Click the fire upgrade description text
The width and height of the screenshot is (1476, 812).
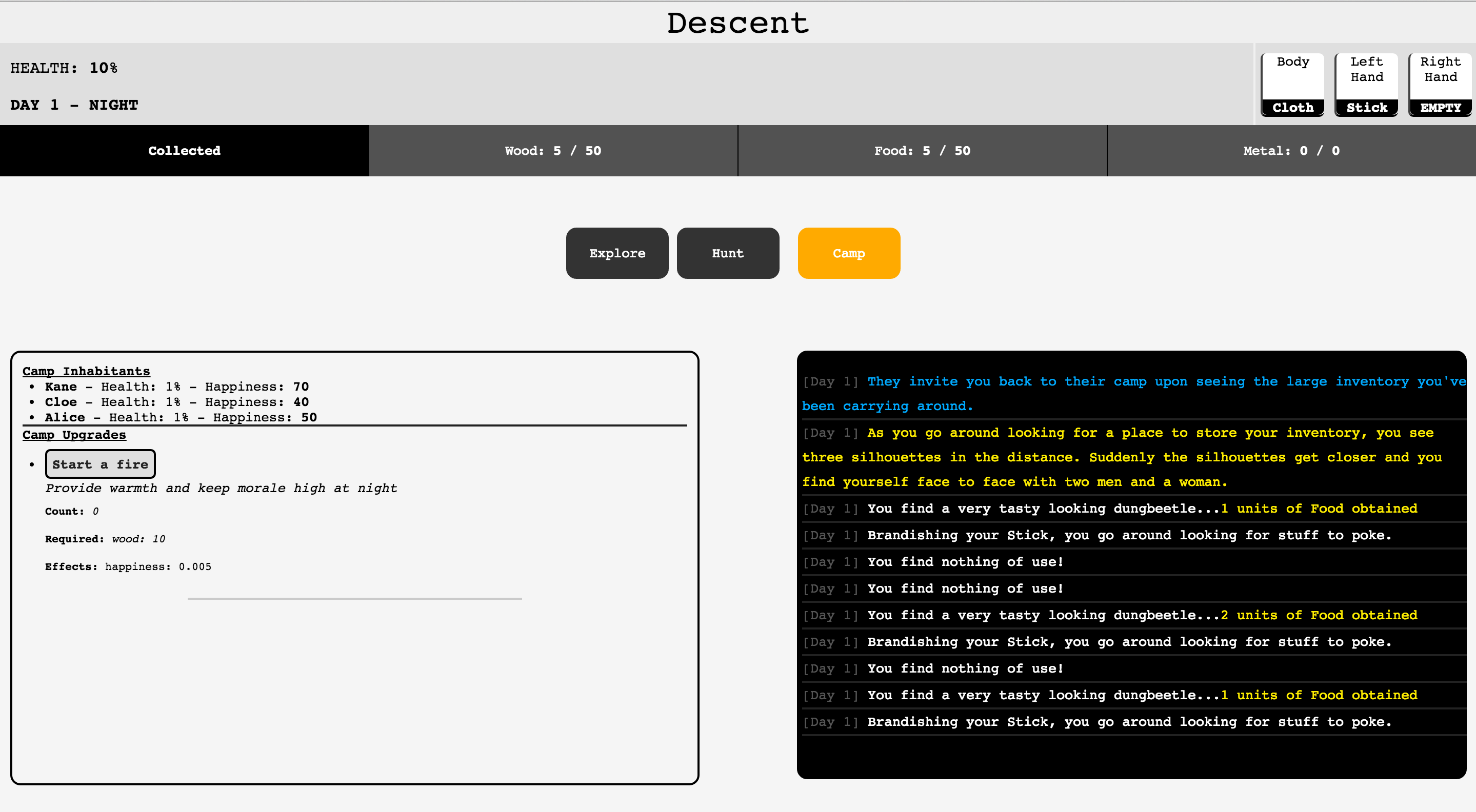click(x=221, y=488)
